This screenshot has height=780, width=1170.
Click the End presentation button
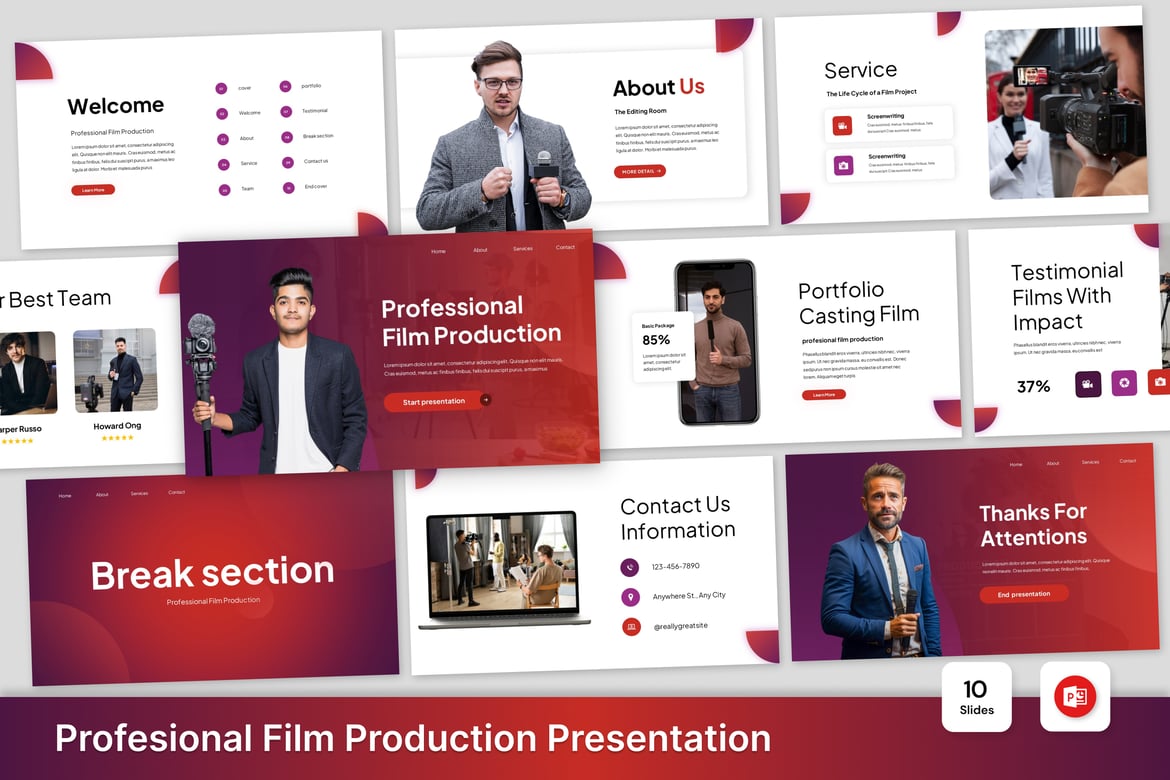coord(1024,594)
